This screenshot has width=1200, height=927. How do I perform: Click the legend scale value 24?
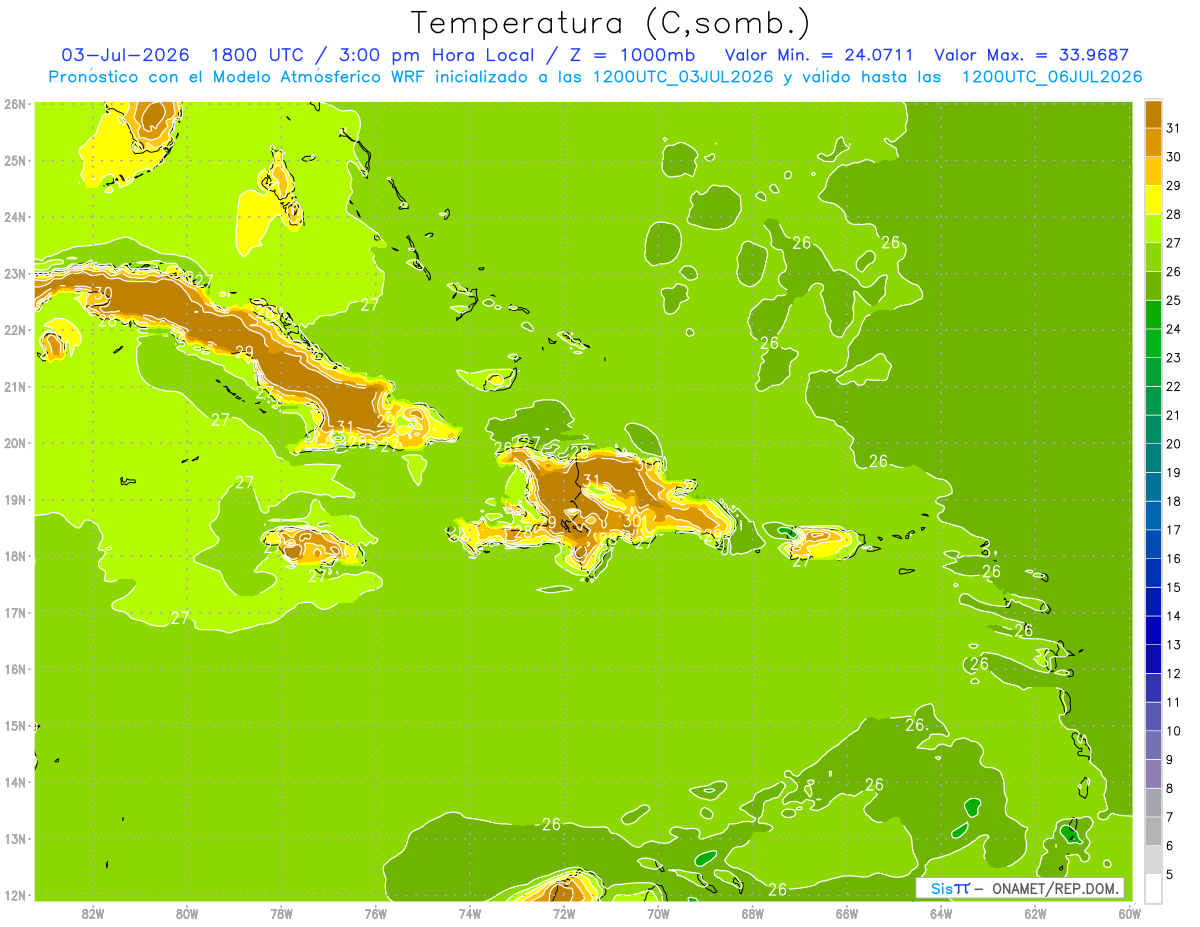pos(1173,329)
